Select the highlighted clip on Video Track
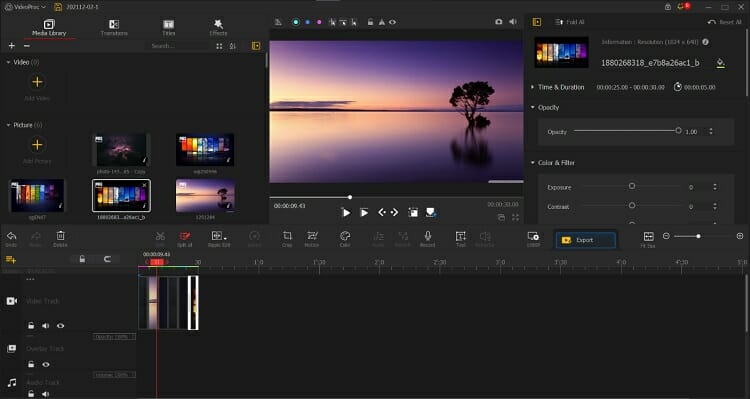The width and height of the screenshot is (750, 399). (x=193, y=302)
